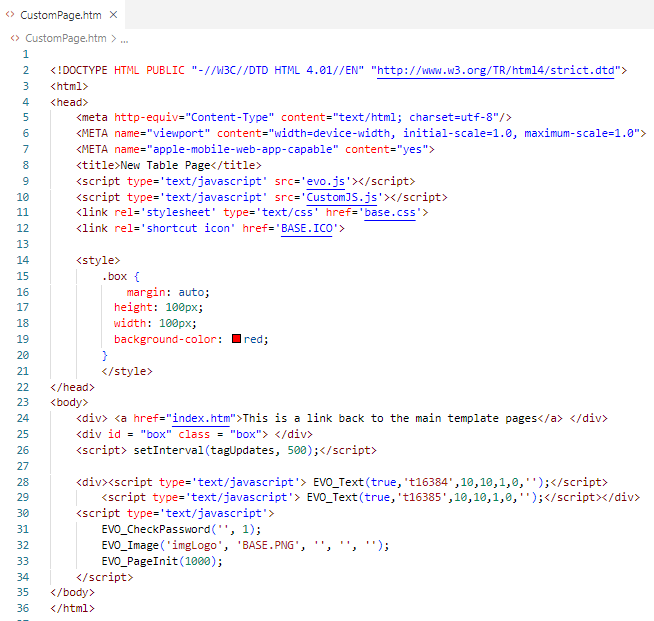Click the 'EVO_Image' function call
This screenshot has height=621, width=654.
(130, 546)
